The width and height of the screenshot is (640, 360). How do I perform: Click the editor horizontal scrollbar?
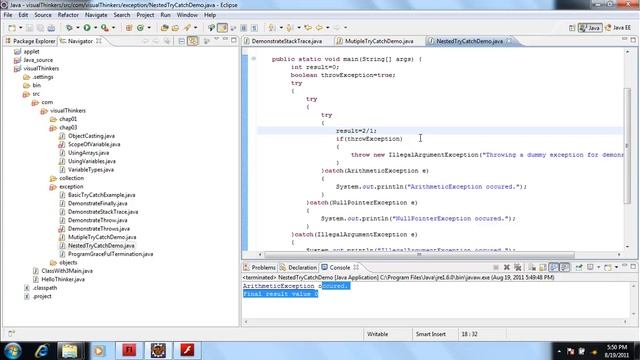click(x=419, y=254)
